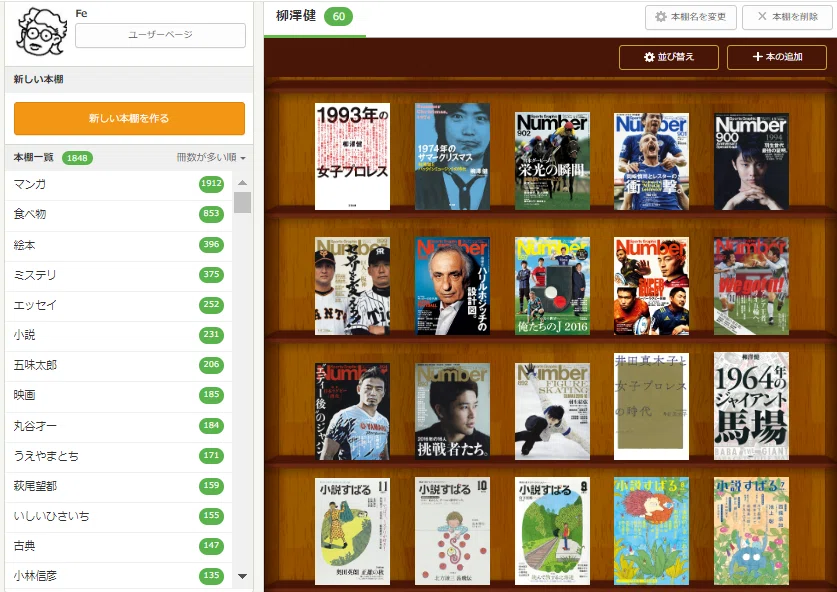The height and width of the screenshot is (592, 837).
Task: Click the 並び替え sort button
Action: 669,57
